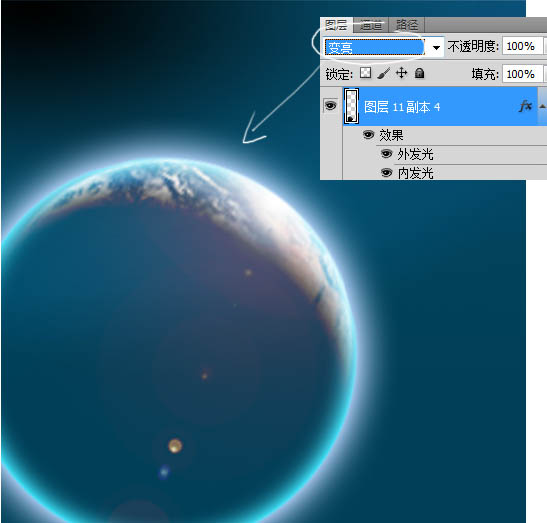Click the 填充 fill value field
This screenshot has width=547, height=523.
point(522,74)
